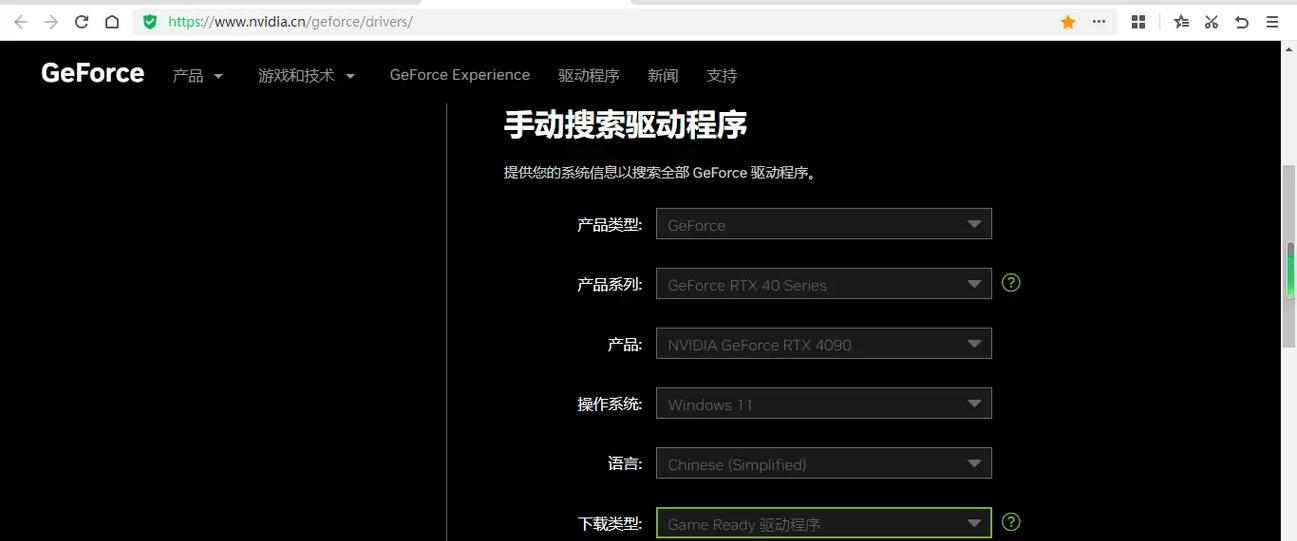
Task: Open the 操作系统 dropdown showing Windows 11
Action: [x=824, y=404]
